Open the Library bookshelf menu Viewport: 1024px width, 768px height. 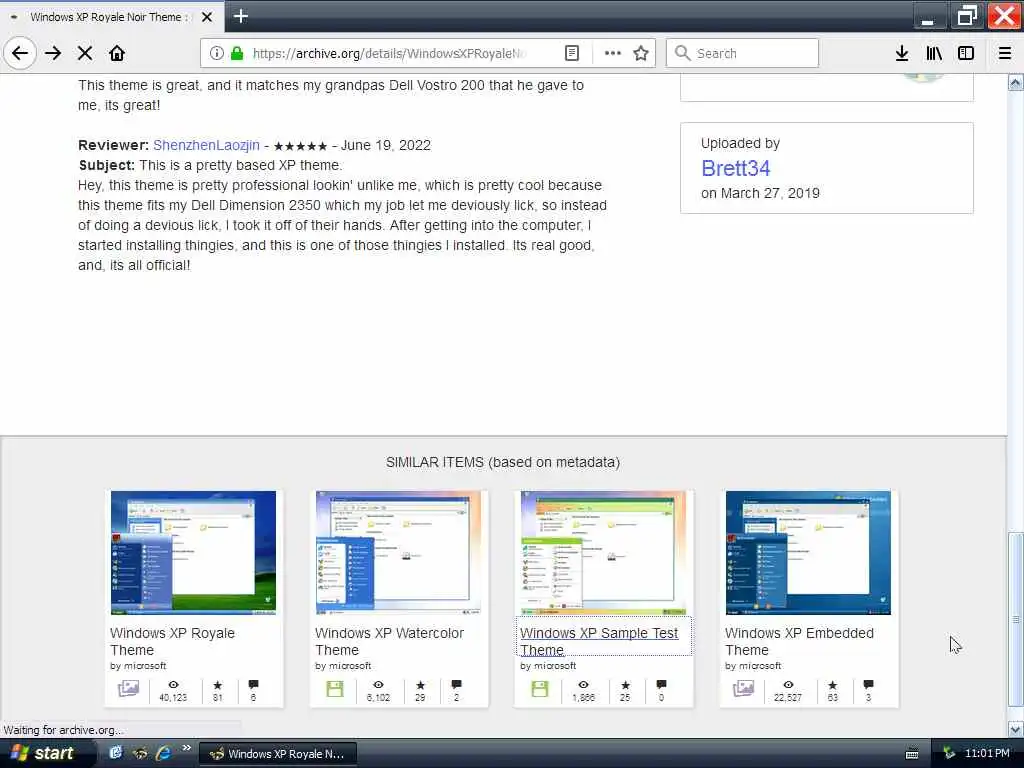tap(934, 53)
